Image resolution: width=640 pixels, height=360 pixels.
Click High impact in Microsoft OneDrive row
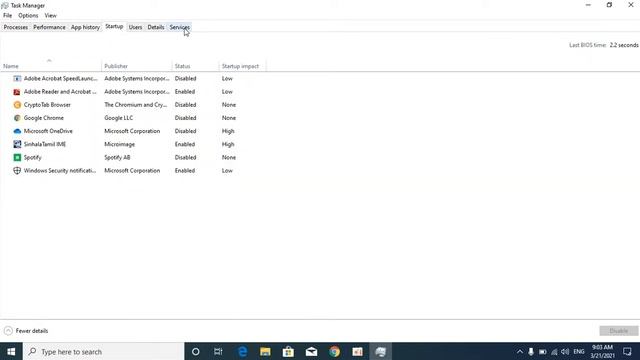228,131
